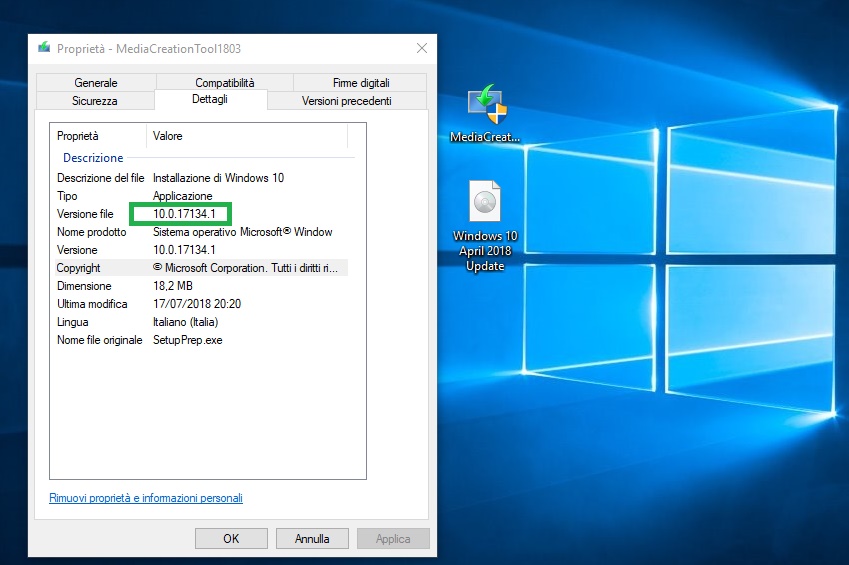Select the Lingua row label
The height and width of the screenshot is (565, 849).
point(73,322)
